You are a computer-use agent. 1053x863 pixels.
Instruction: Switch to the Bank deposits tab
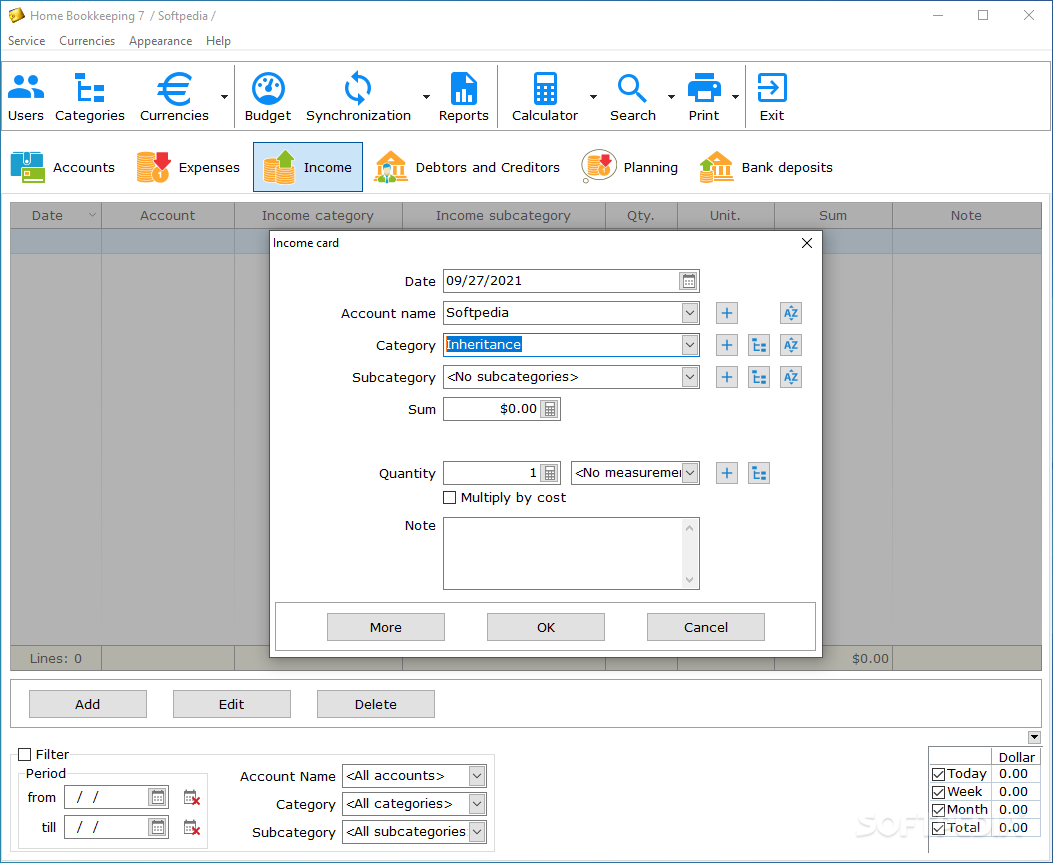click(x=766, y=167)
